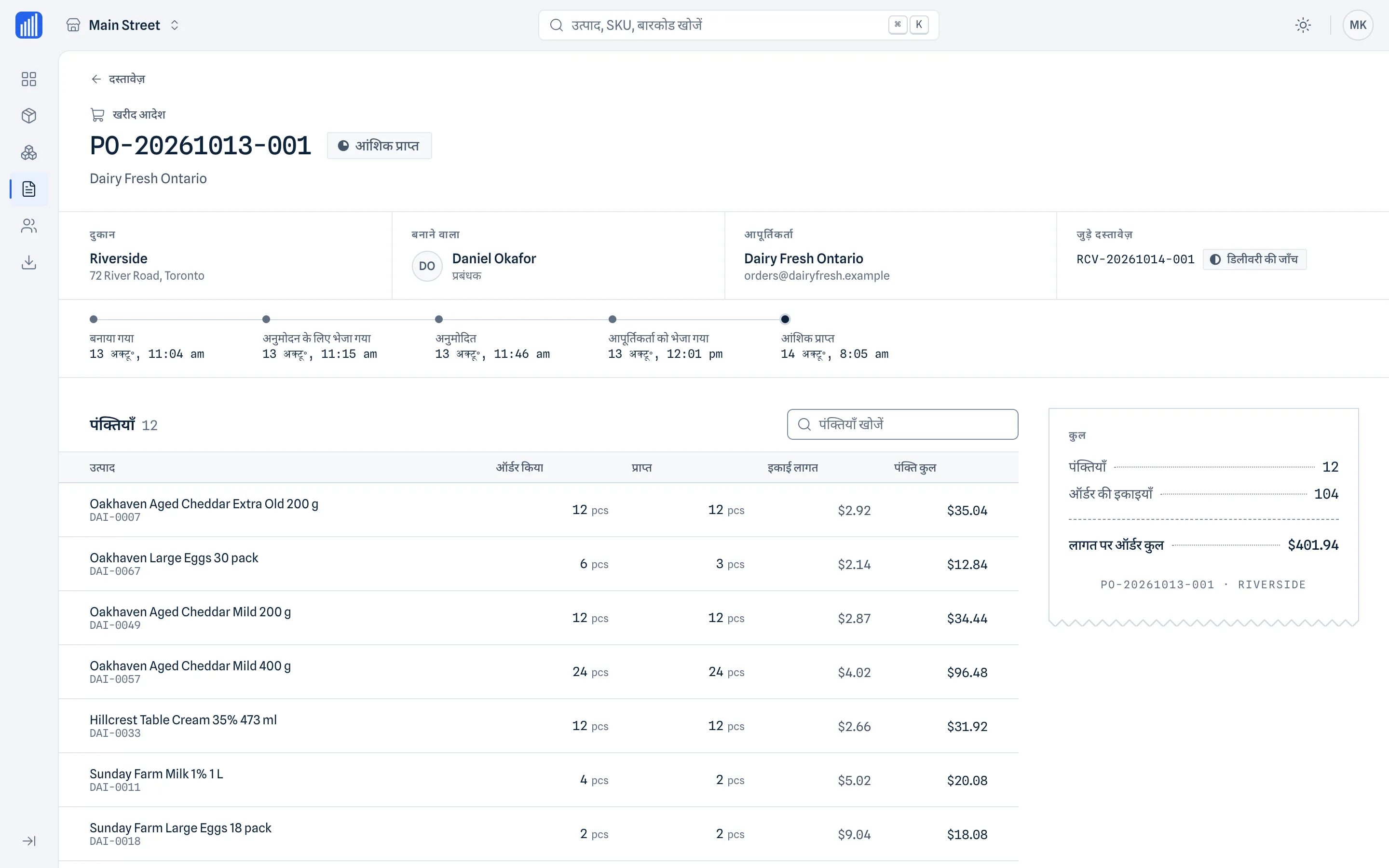
Task: Open the stock cubes icon in sidebar
Action: [x=29, y=152]
